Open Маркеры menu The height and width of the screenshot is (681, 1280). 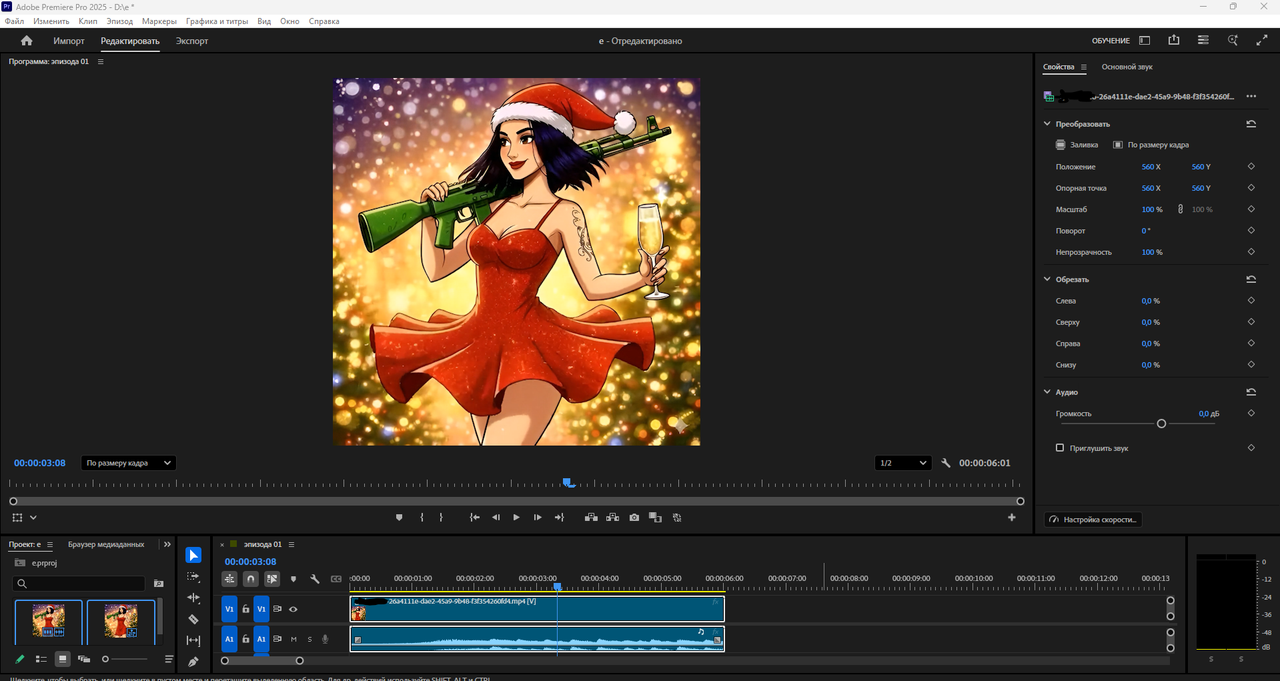(x=159, y=21)
